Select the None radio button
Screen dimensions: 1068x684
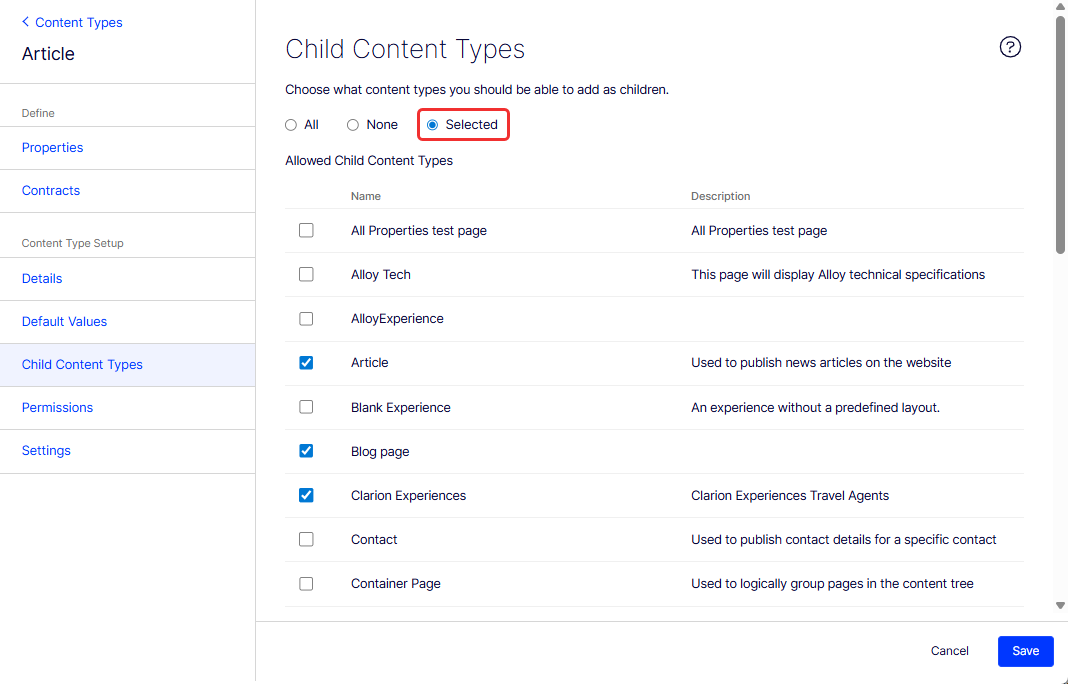(x=352, y=125)
